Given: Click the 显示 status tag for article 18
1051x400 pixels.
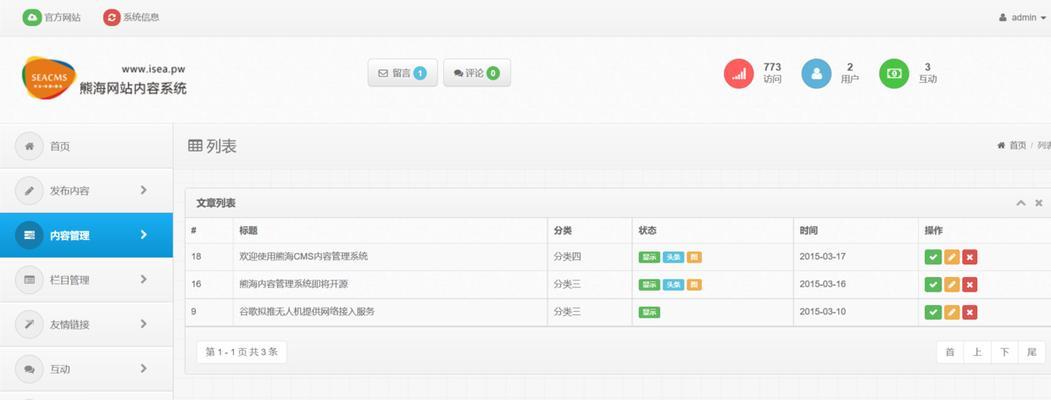Looking at the screenshot, I should 650,257.
